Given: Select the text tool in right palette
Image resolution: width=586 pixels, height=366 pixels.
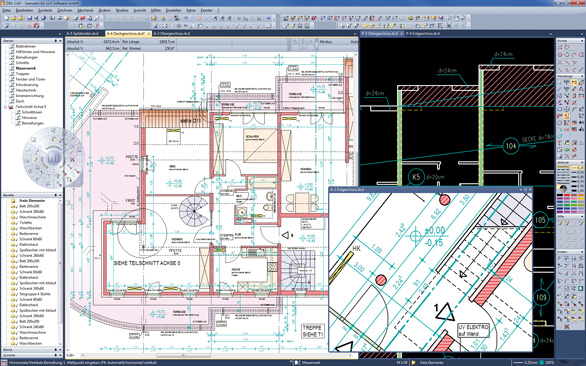Looking at the screenshot, I should (560, 143).
